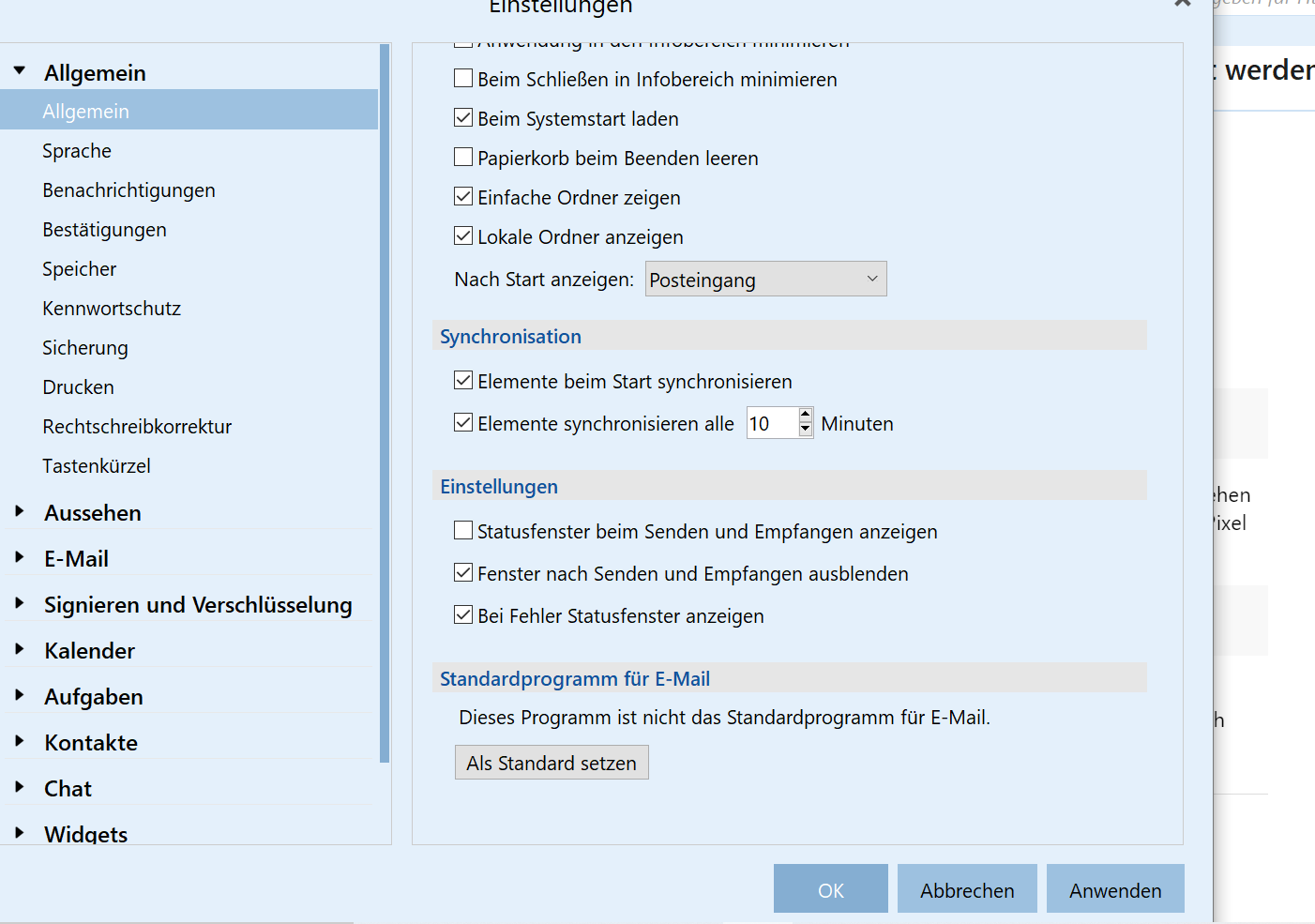Viewport: 1315px width, 924px height.
Task: Expand the E-Mail section
Action: (x=20, y=557)
